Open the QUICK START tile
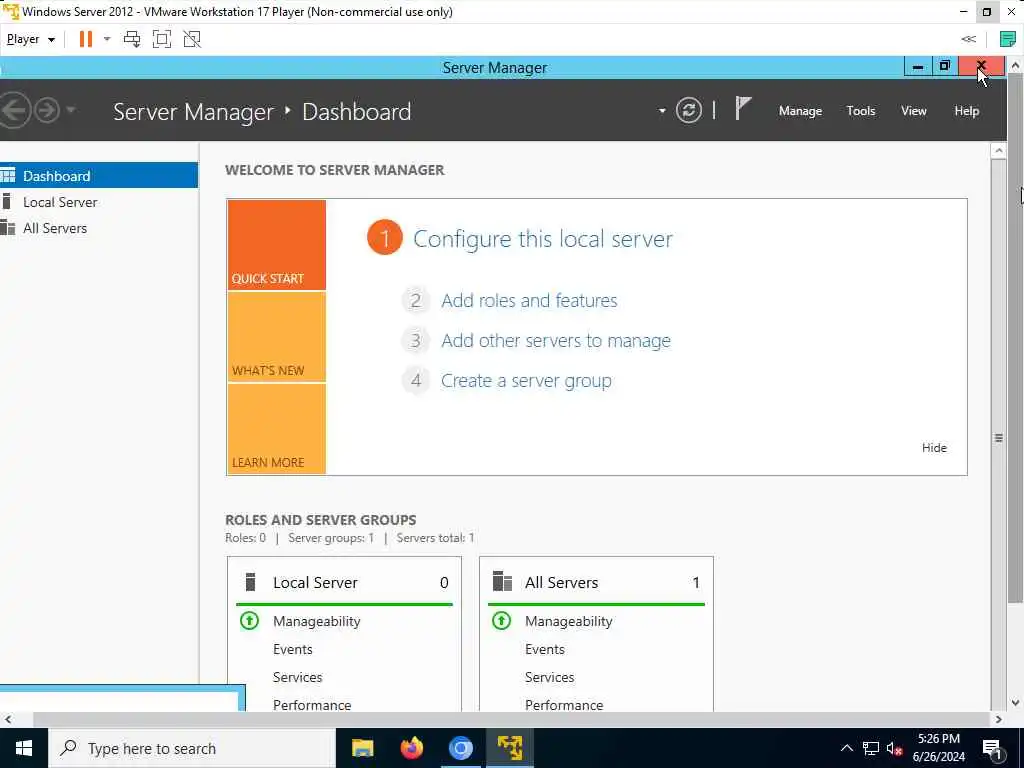 coord(276,245)
